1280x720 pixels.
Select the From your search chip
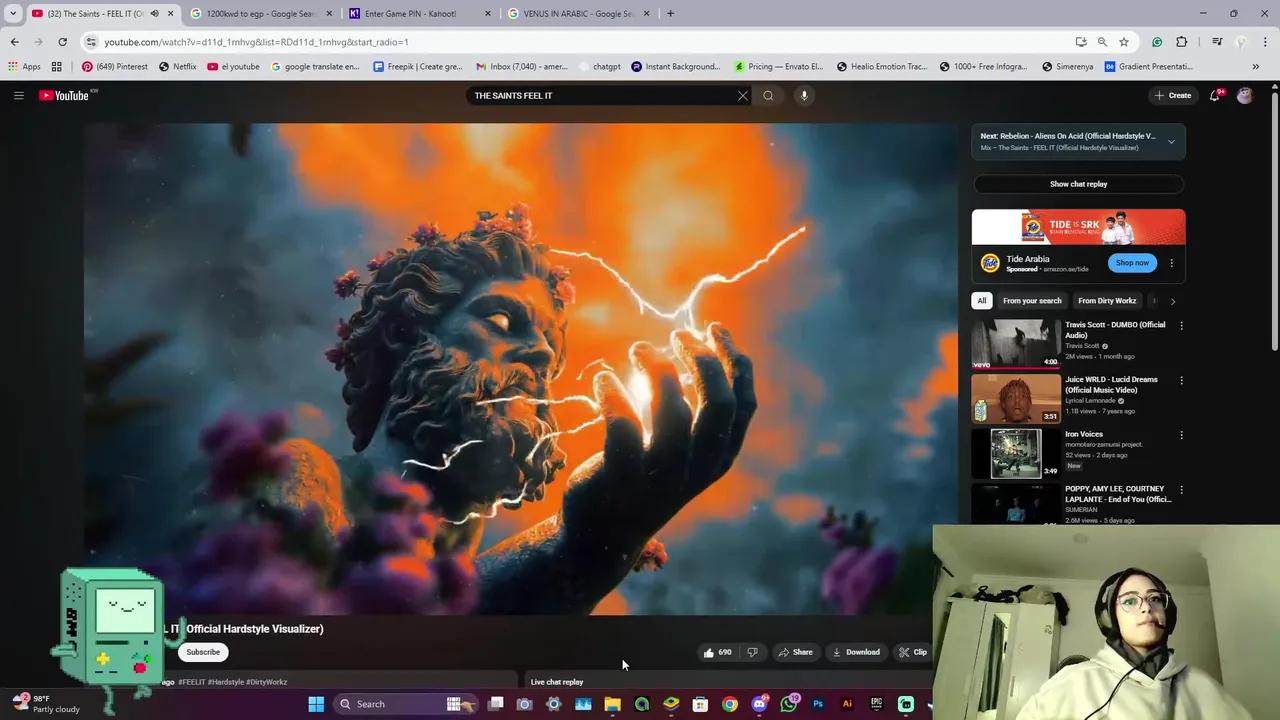coord(1032,300)
